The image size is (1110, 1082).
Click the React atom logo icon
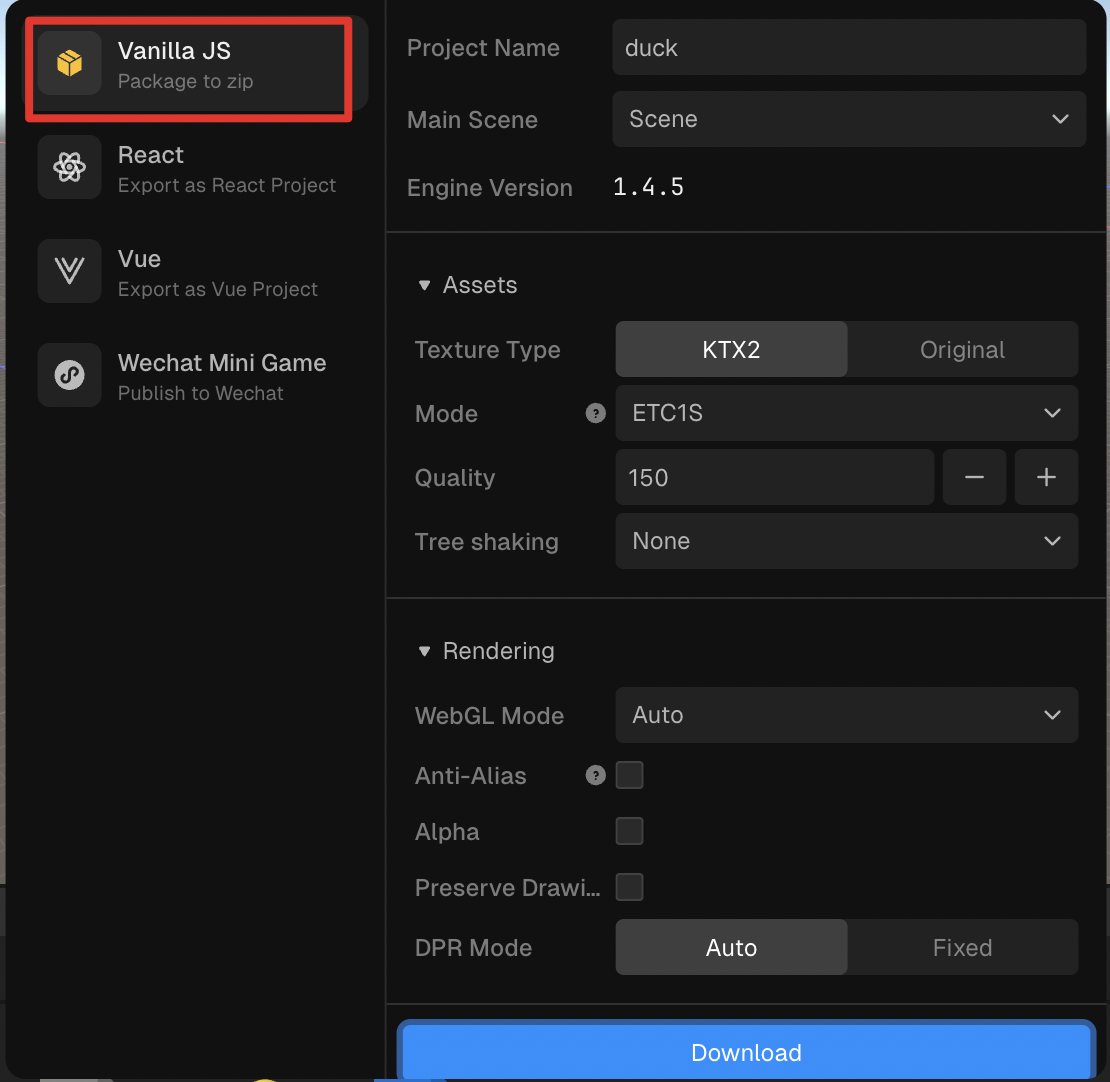click(x=69, y=167)
